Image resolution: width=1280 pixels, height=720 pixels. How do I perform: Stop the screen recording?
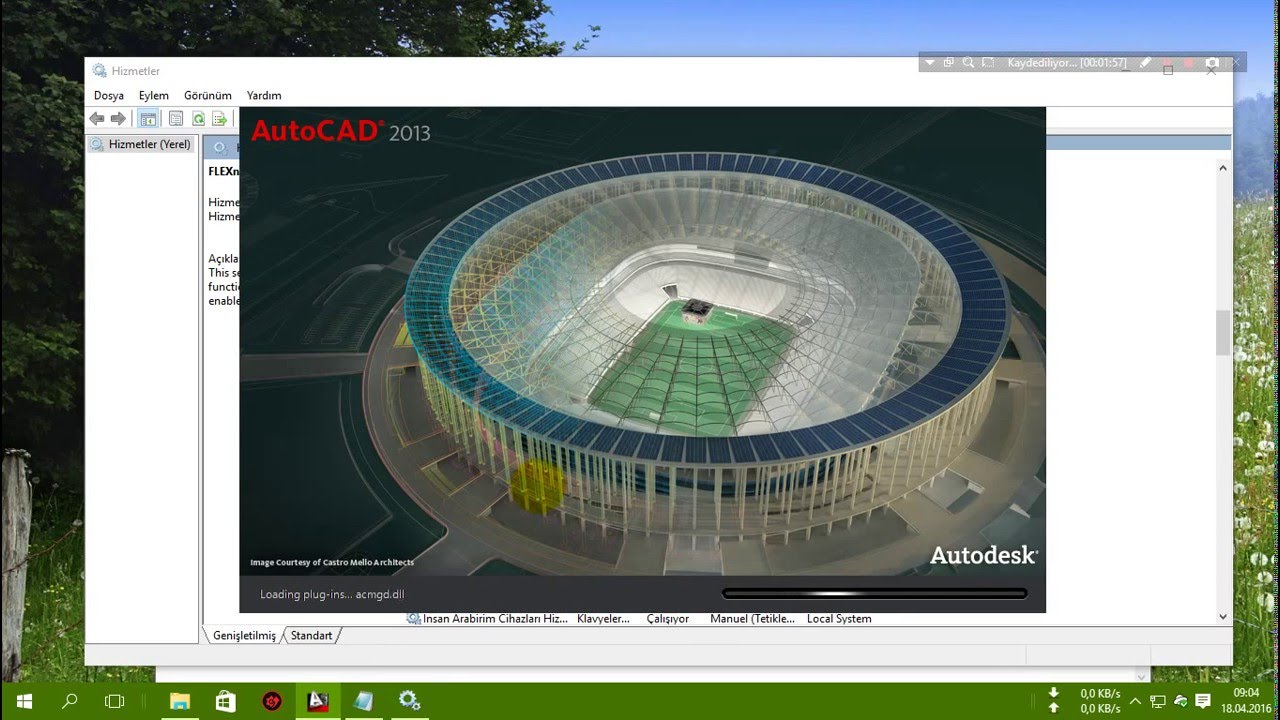(x=1189, y=63)
